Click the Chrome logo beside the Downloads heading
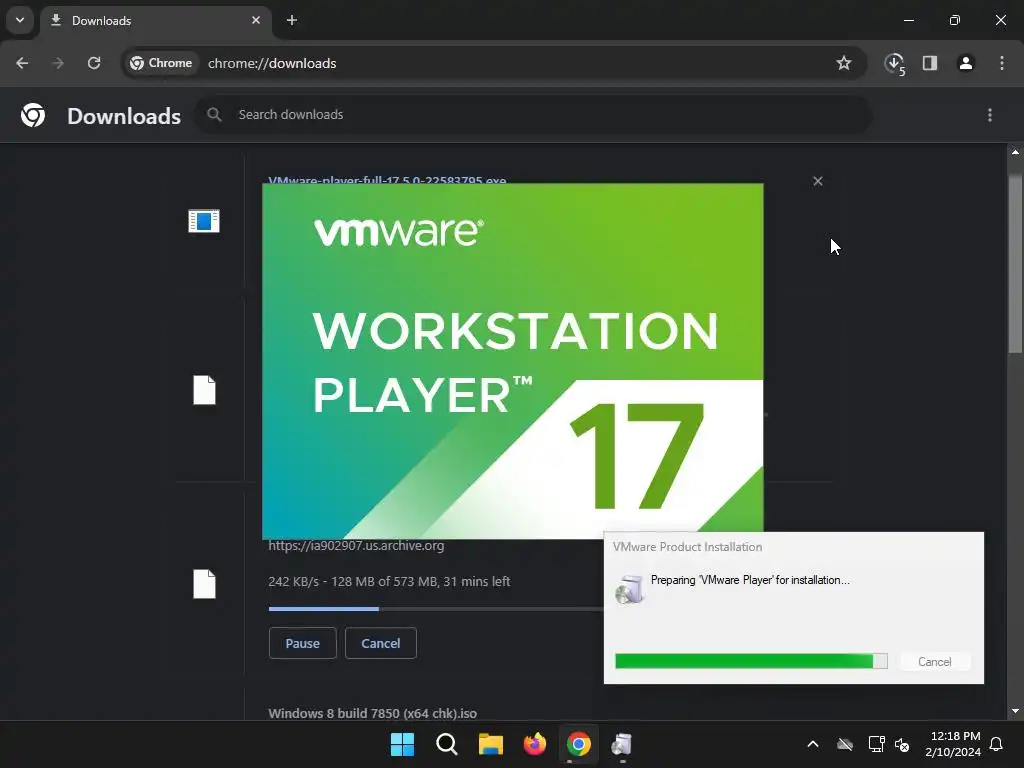Image resolution: width=1024 pixels, height=768 pixels. click(x=33, y=115)
